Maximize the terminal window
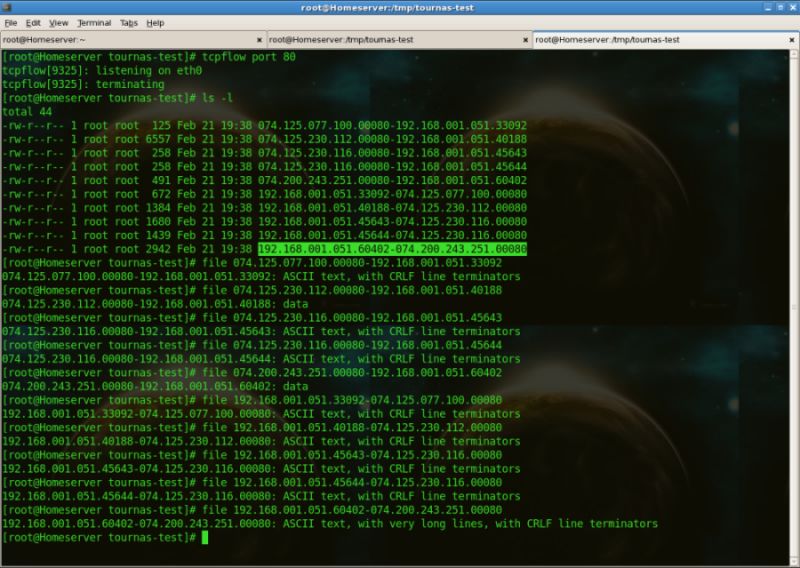 (781, 7)
